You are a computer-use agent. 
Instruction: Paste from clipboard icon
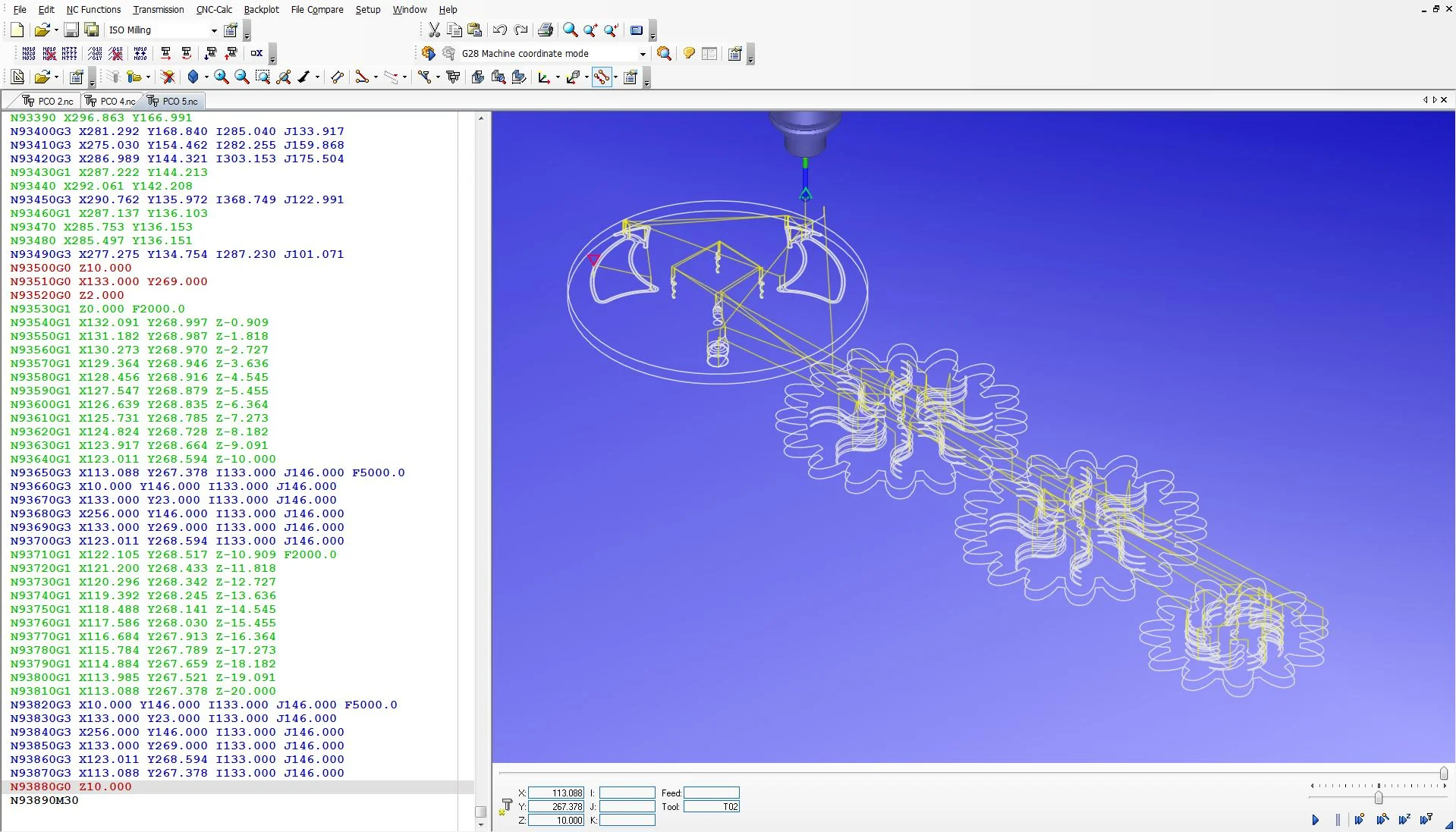(x=475, y=30)
